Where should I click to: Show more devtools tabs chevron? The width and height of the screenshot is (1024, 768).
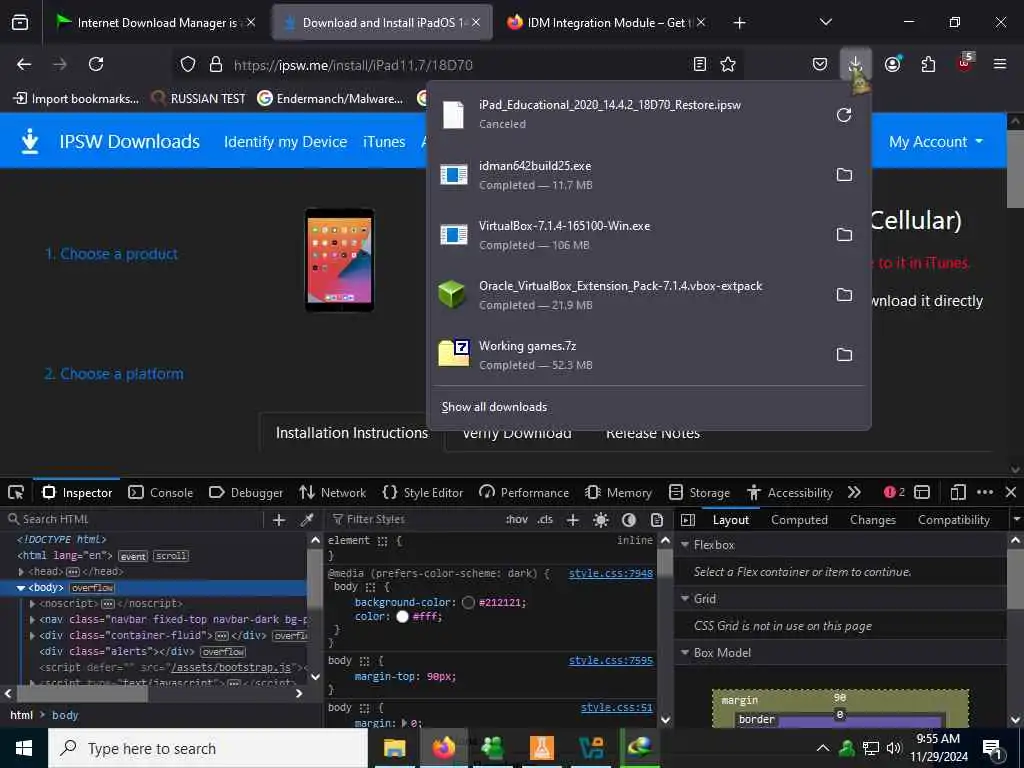tap(854, 492)
